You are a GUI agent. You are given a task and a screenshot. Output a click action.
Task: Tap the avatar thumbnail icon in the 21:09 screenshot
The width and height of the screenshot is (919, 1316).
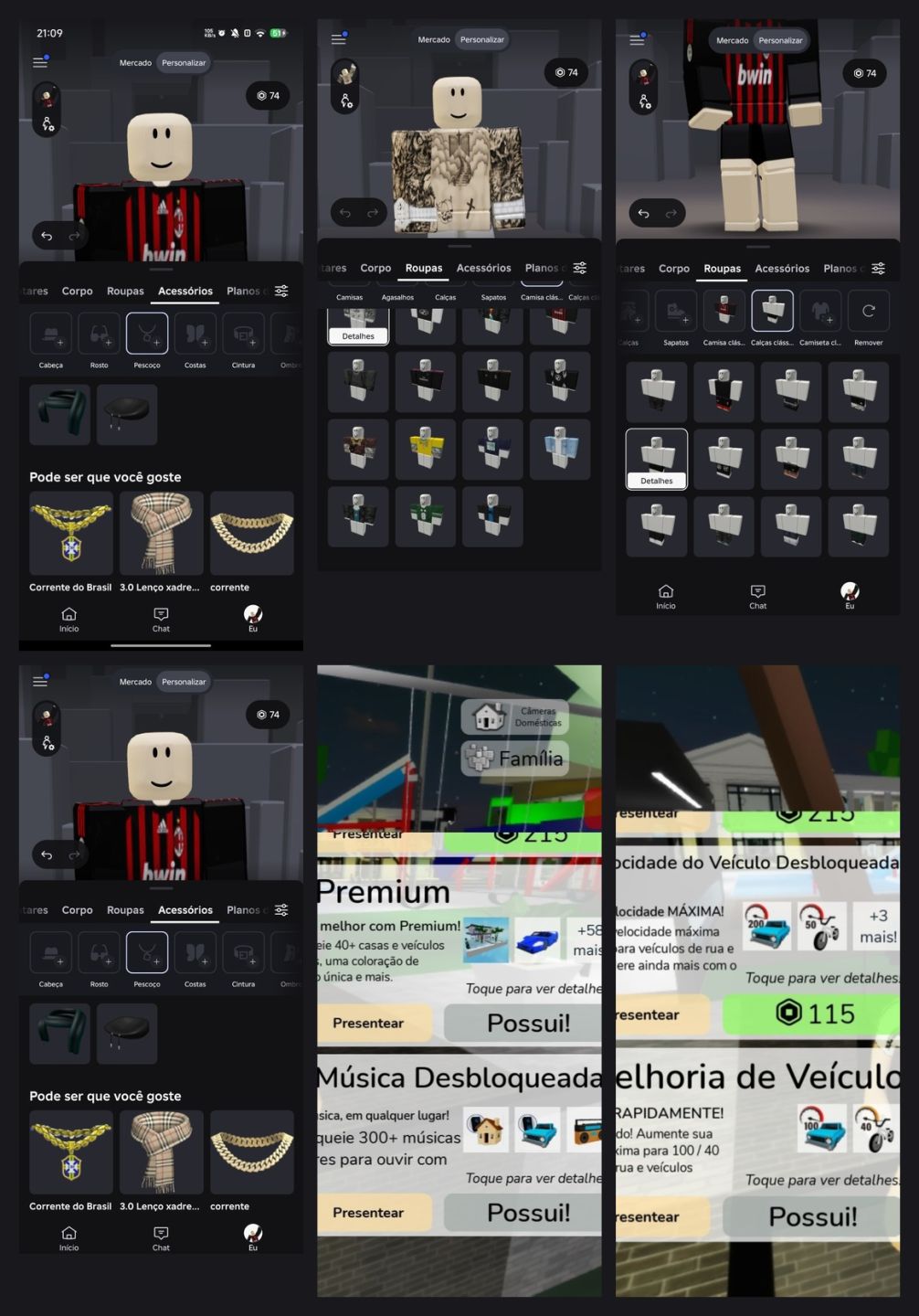tap(47, 96)
